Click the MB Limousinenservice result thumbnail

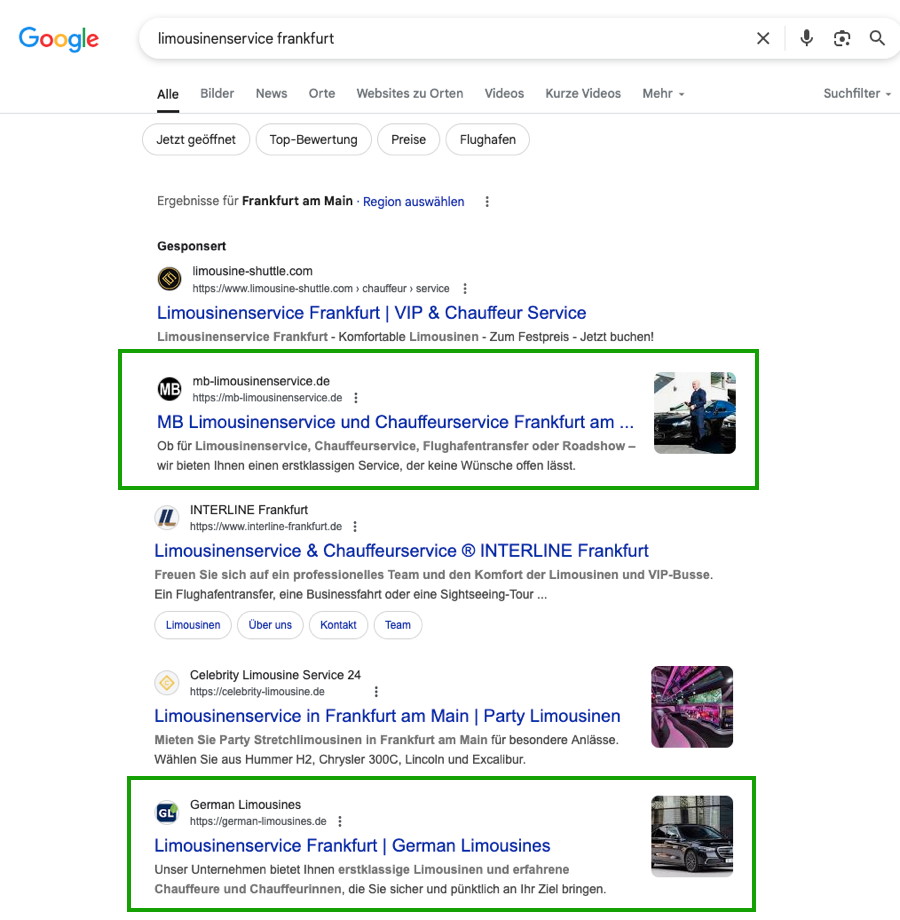[695, 412]
